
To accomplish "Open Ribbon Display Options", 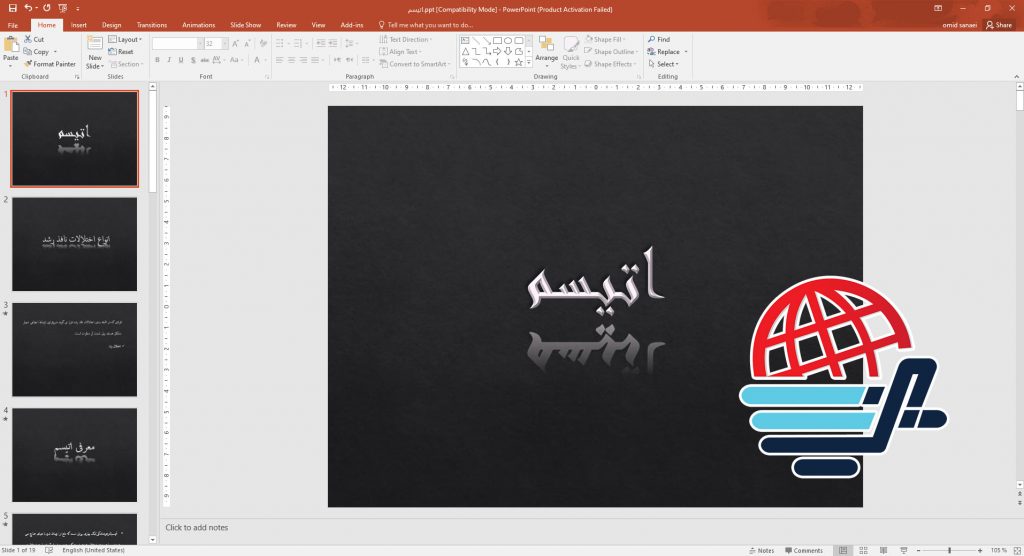I will pos(938,8).
